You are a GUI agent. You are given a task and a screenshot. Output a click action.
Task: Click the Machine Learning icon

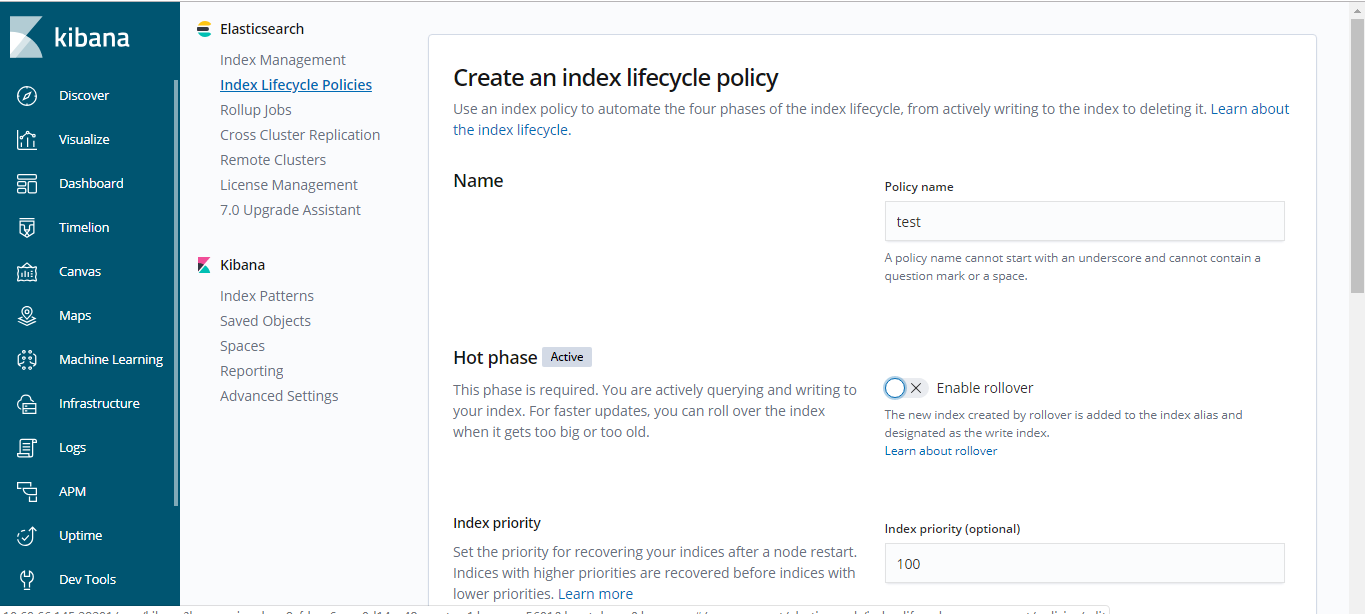27,360
